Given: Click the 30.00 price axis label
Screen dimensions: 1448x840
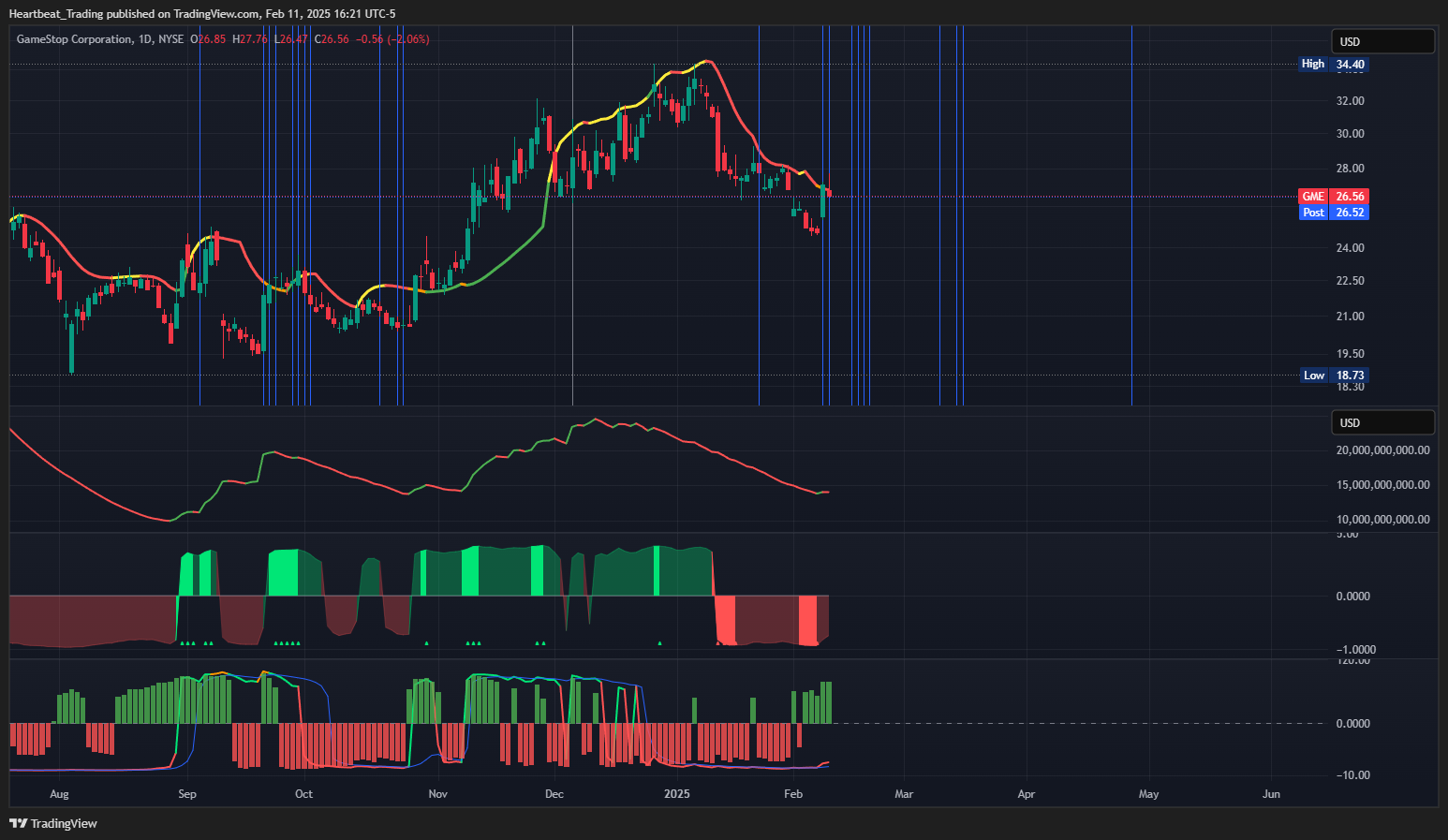Looking at the screenshot, I should tap(1350, 133).
